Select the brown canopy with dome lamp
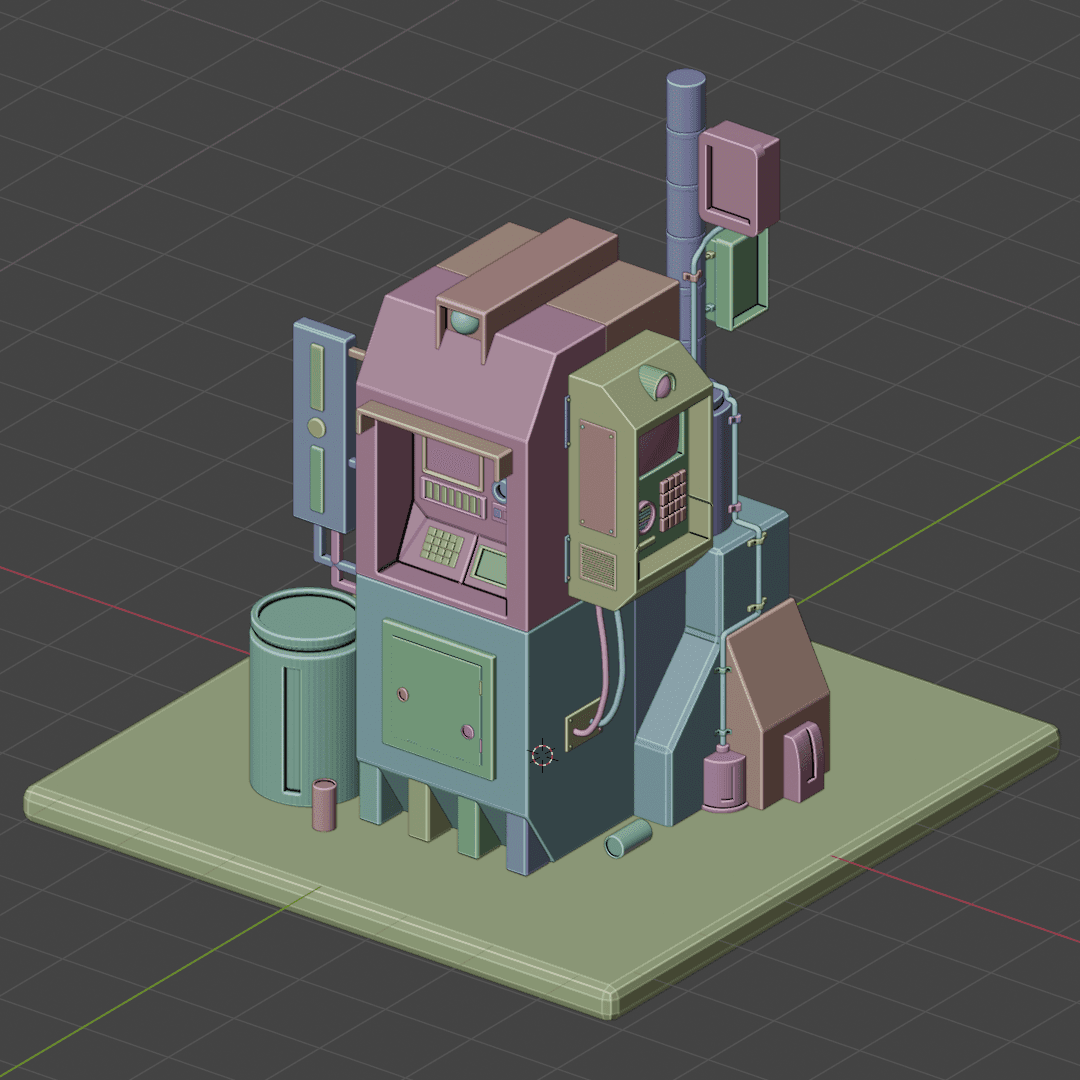1080x1080 pixels. tap(527, 289)
